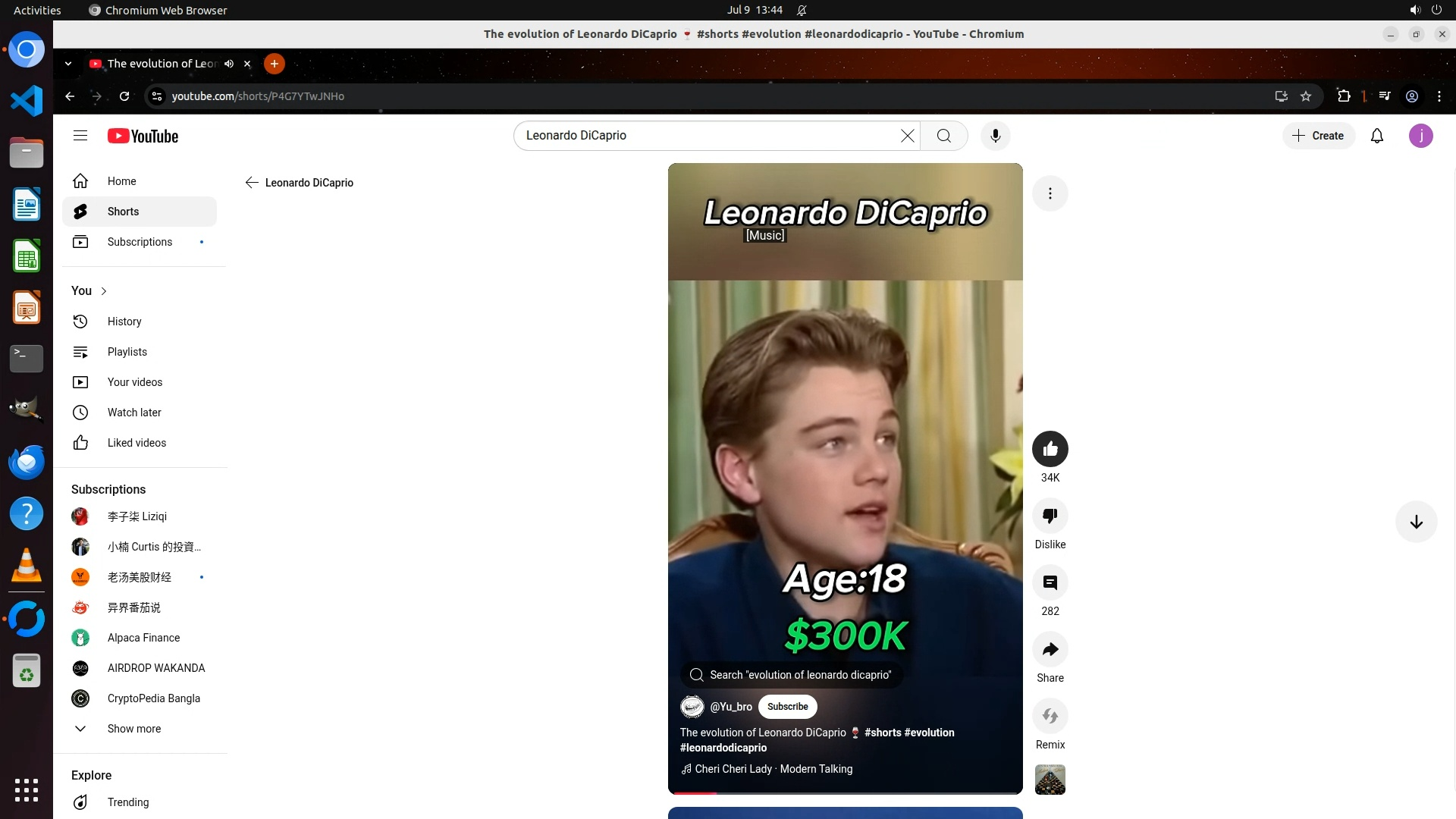1456x819 pixels.
Task: Start voice search with microphone
Action: [995, 136]
